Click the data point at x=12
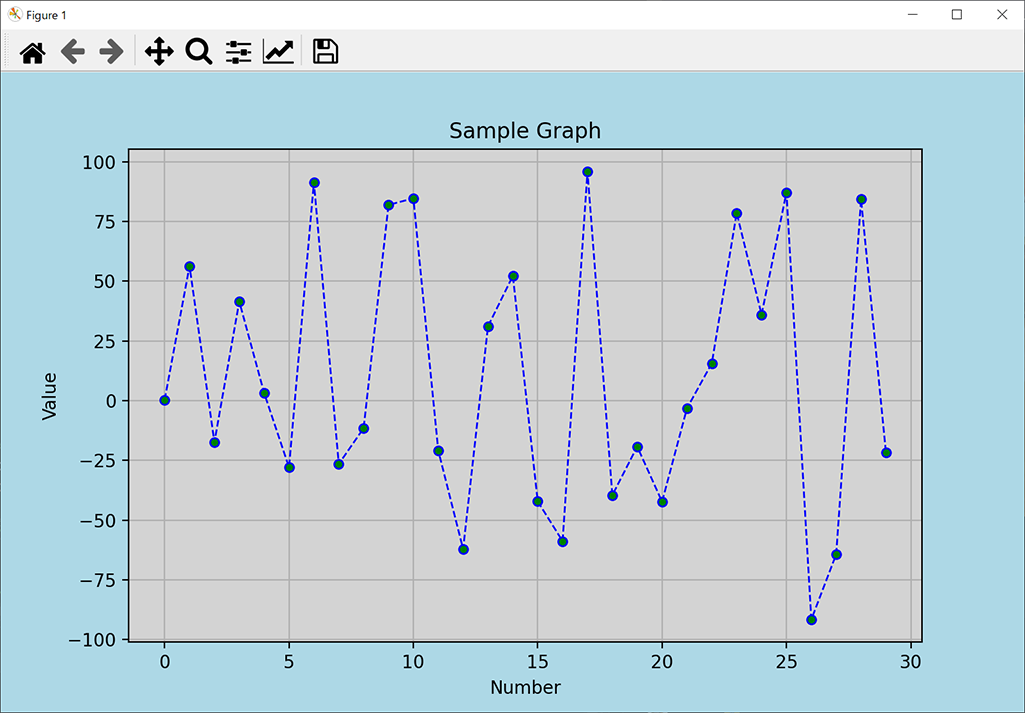 tap(463, 550)
